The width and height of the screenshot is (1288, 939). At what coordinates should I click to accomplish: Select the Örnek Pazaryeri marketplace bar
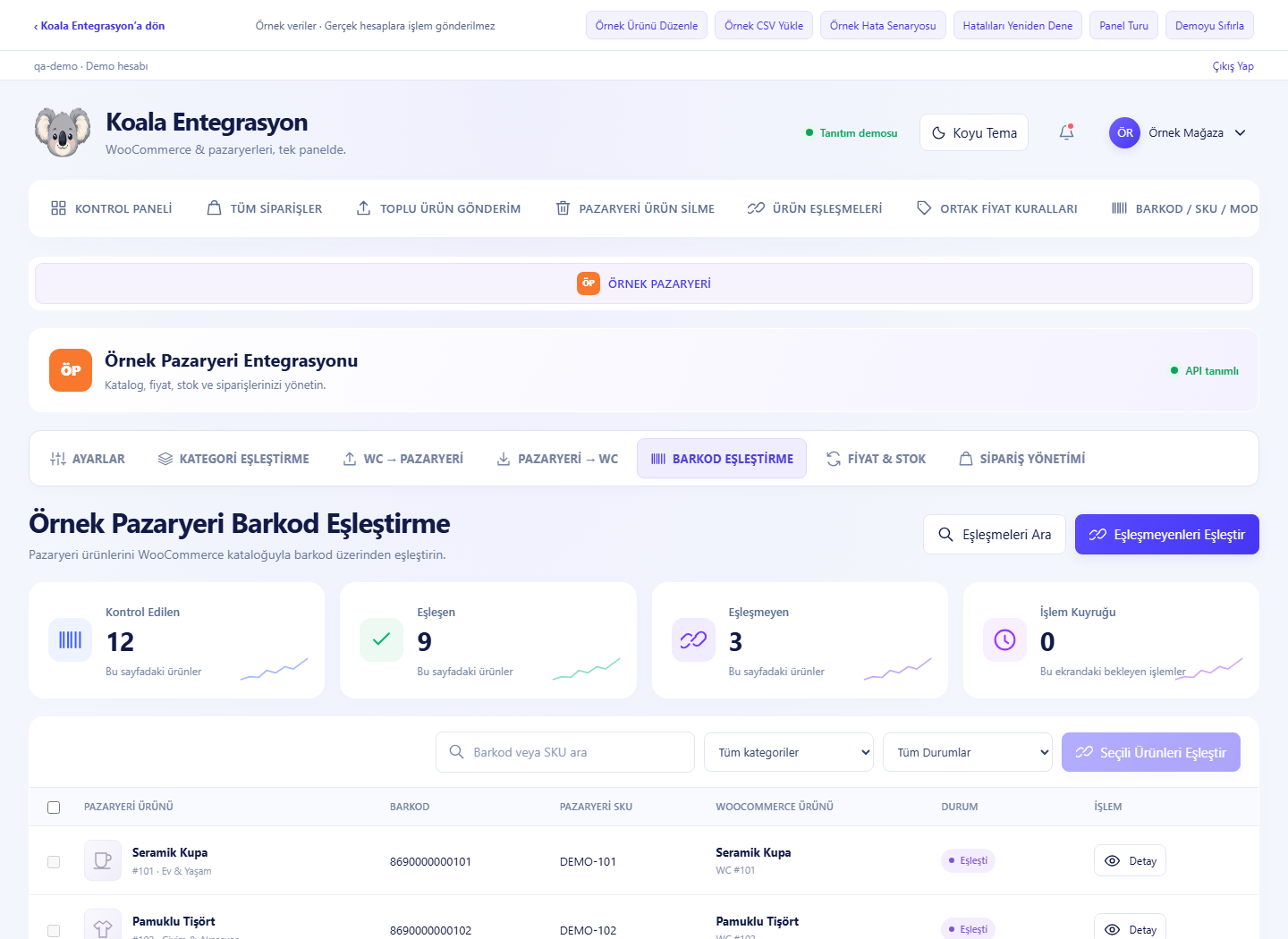point(644,283)
